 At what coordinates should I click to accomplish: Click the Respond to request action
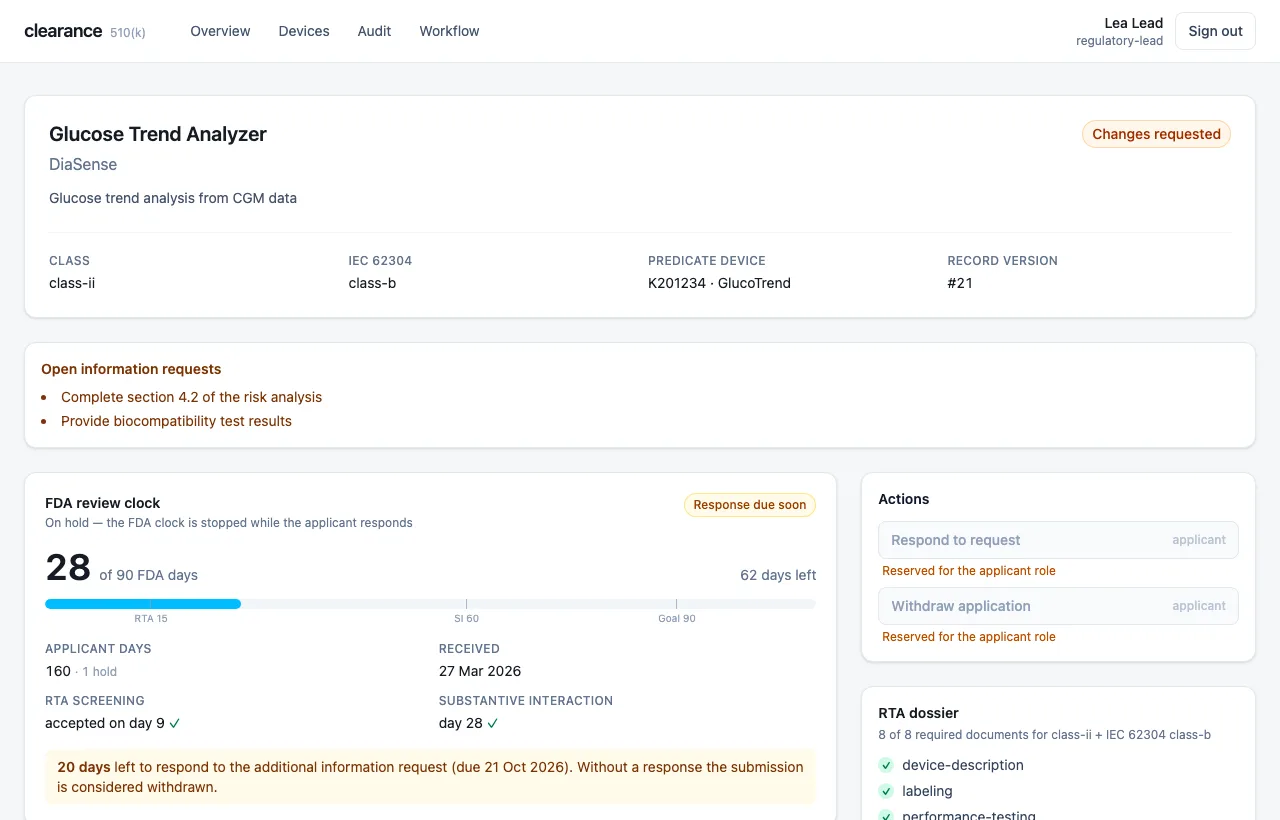(1058, 540)
